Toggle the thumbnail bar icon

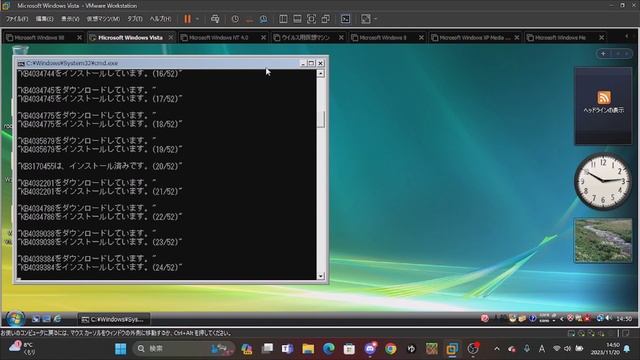297,19
